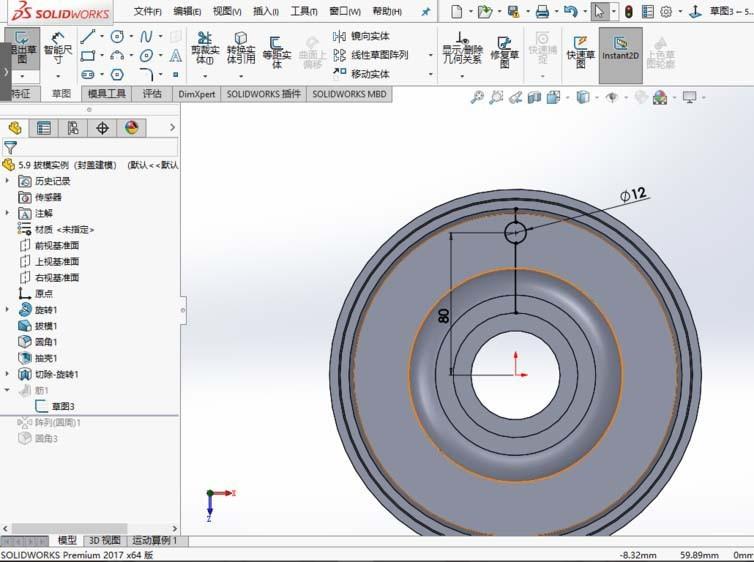Expand the 旋转1 feature node

(x=7, y=309)
